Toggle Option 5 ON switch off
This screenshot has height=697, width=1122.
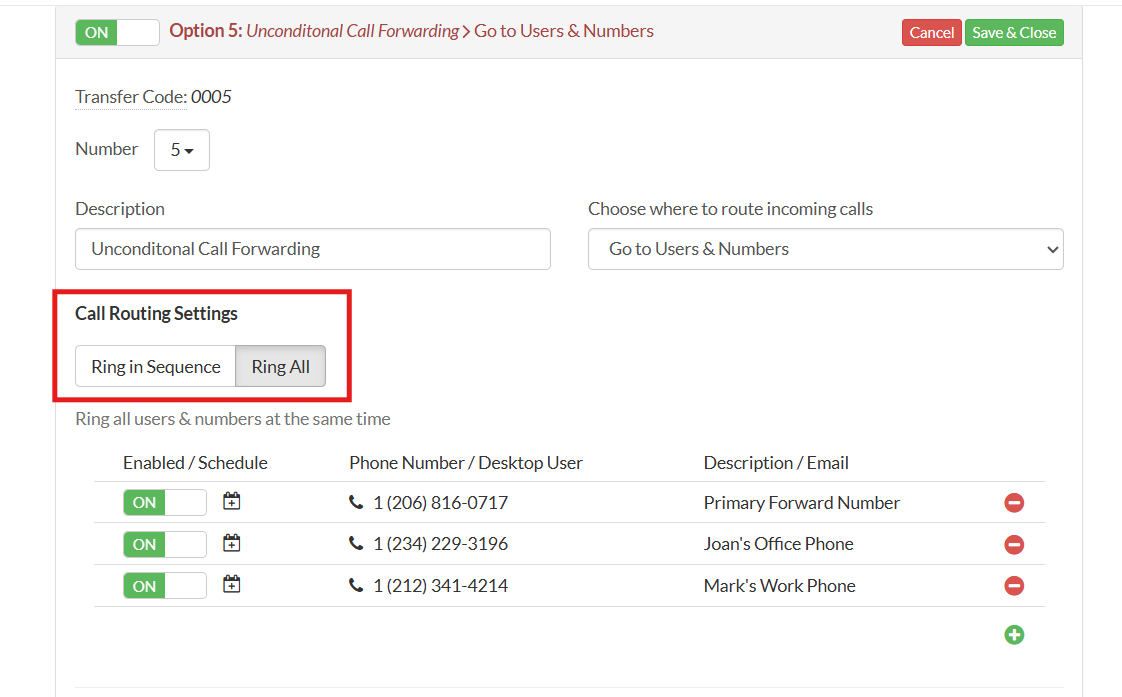117,32
